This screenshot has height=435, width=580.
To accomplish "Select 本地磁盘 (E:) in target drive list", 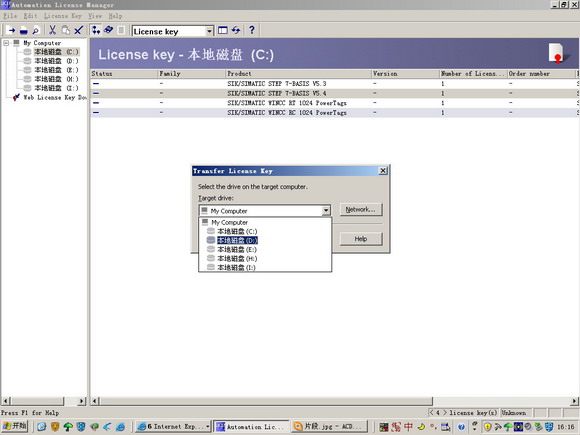I will [237, 249].
